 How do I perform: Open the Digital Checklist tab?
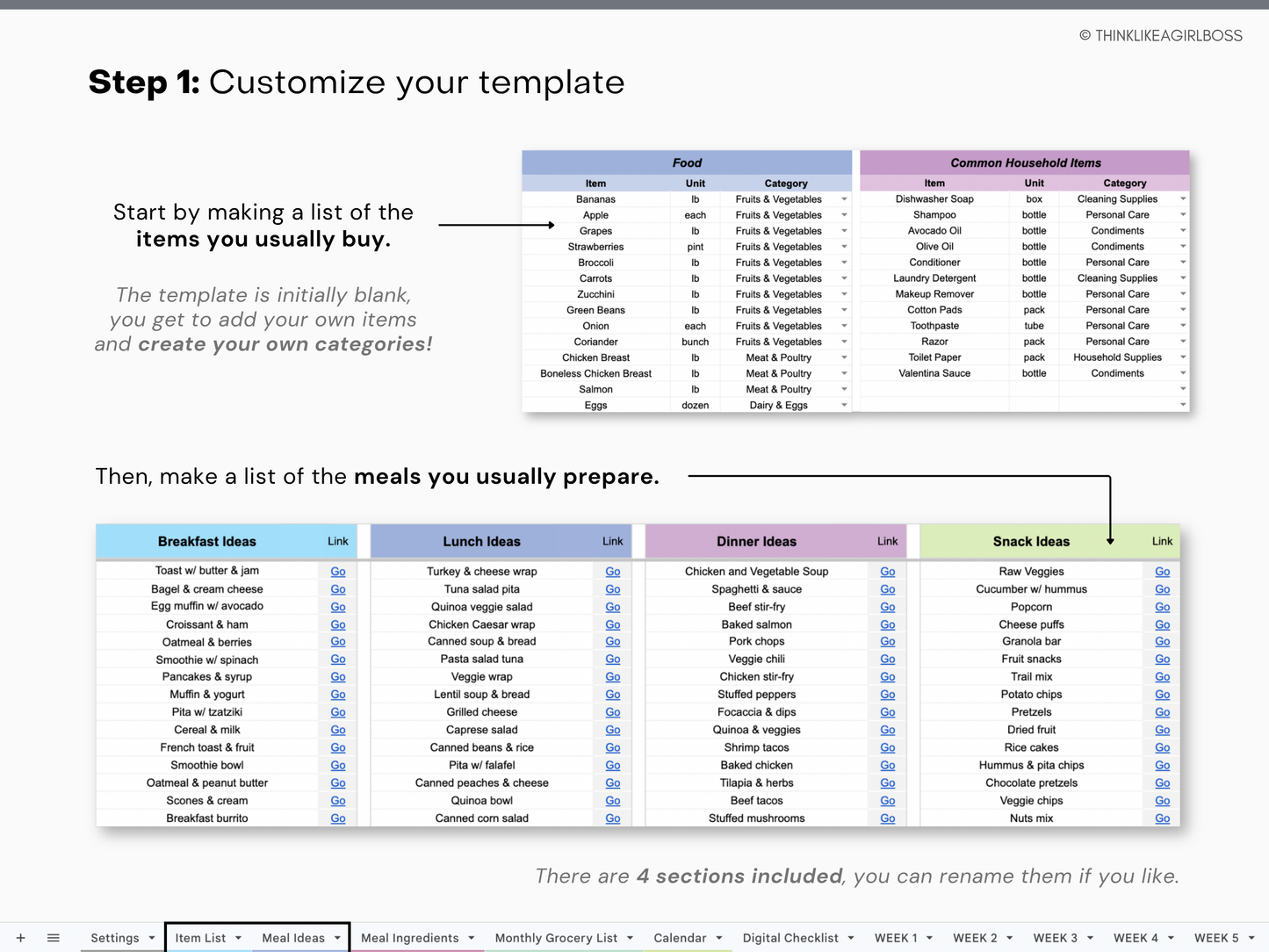point(790,938)
